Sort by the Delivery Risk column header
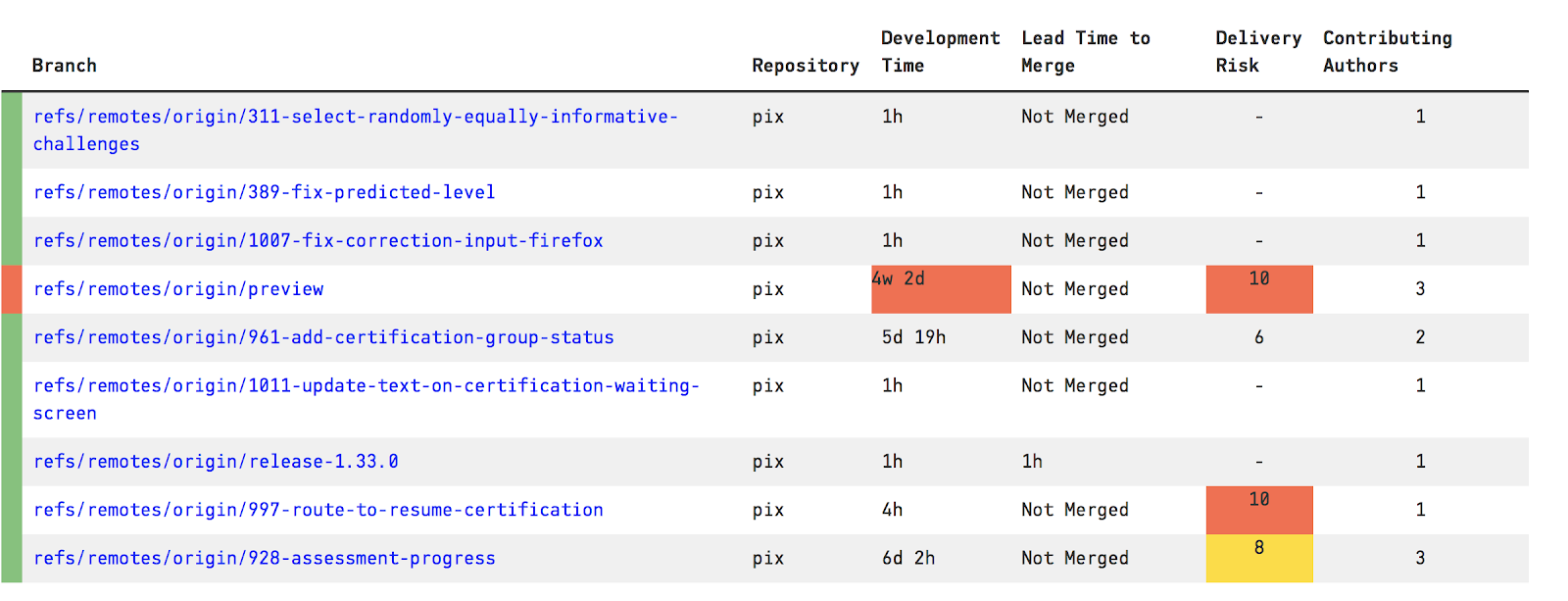 pos(1258,52)
